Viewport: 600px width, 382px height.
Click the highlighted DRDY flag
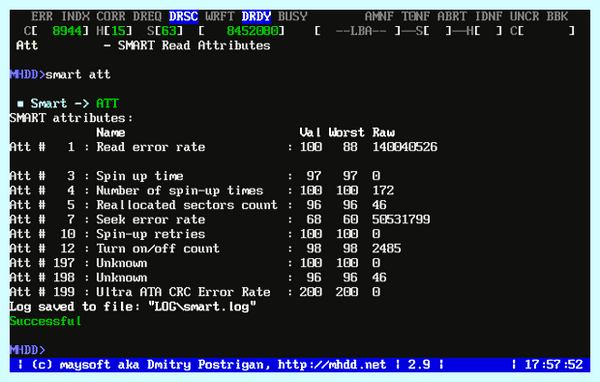pos(256,16)
